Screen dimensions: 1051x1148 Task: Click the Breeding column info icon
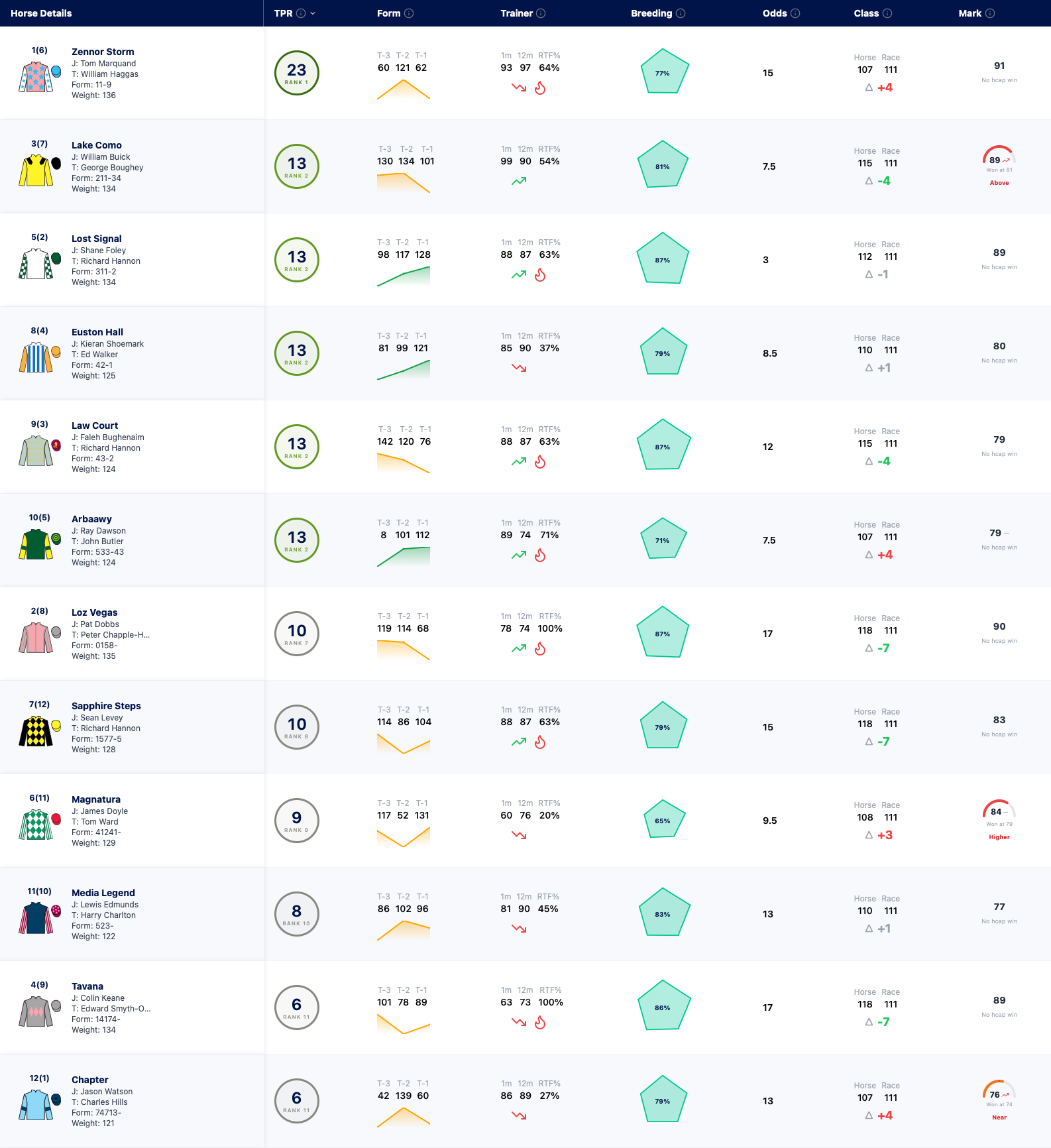[681, 13]
